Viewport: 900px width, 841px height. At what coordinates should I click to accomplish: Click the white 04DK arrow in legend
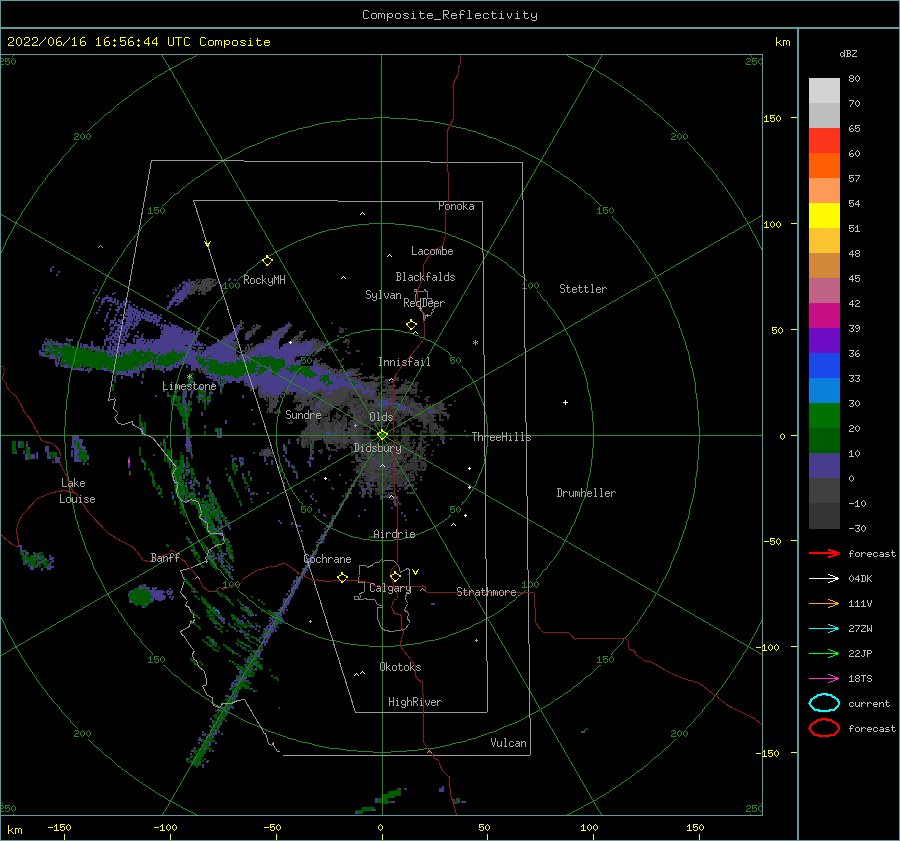click(x=824, y=579)
